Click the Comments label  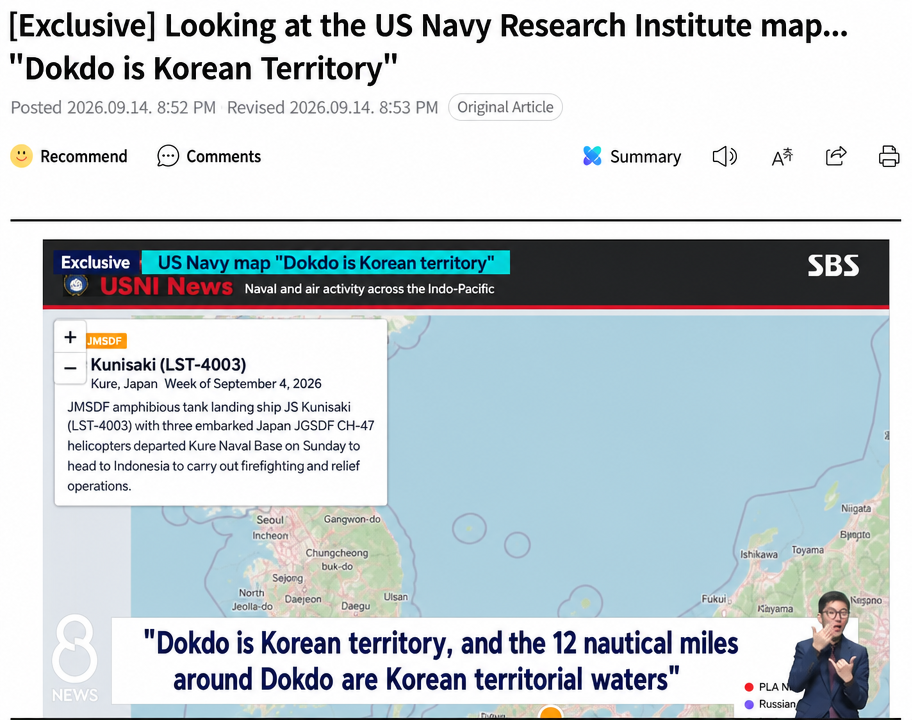coord(223,156)
